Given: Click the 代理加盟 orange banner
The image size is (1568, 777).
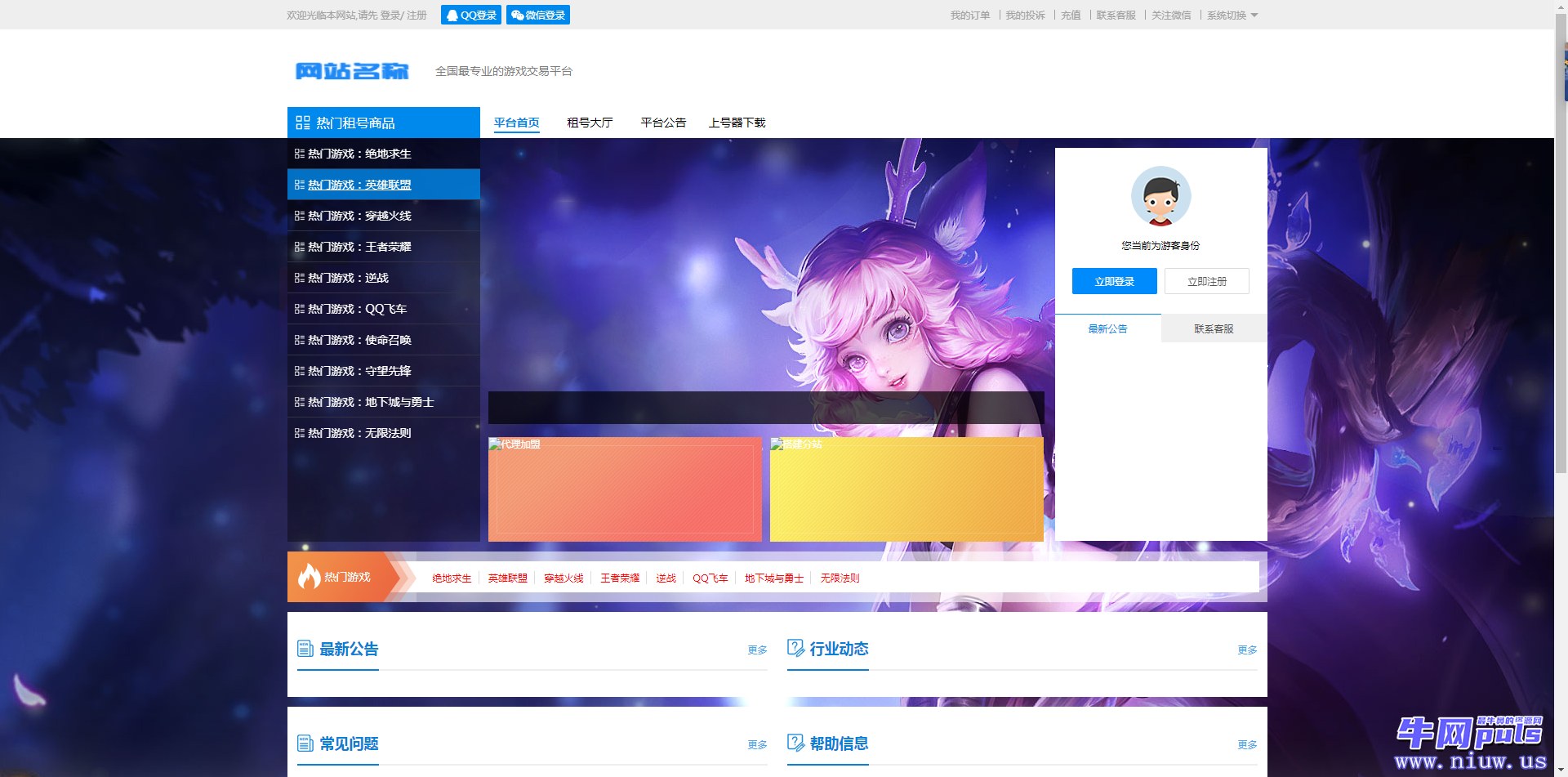Looking at the screenshot, I should point(625,489).
